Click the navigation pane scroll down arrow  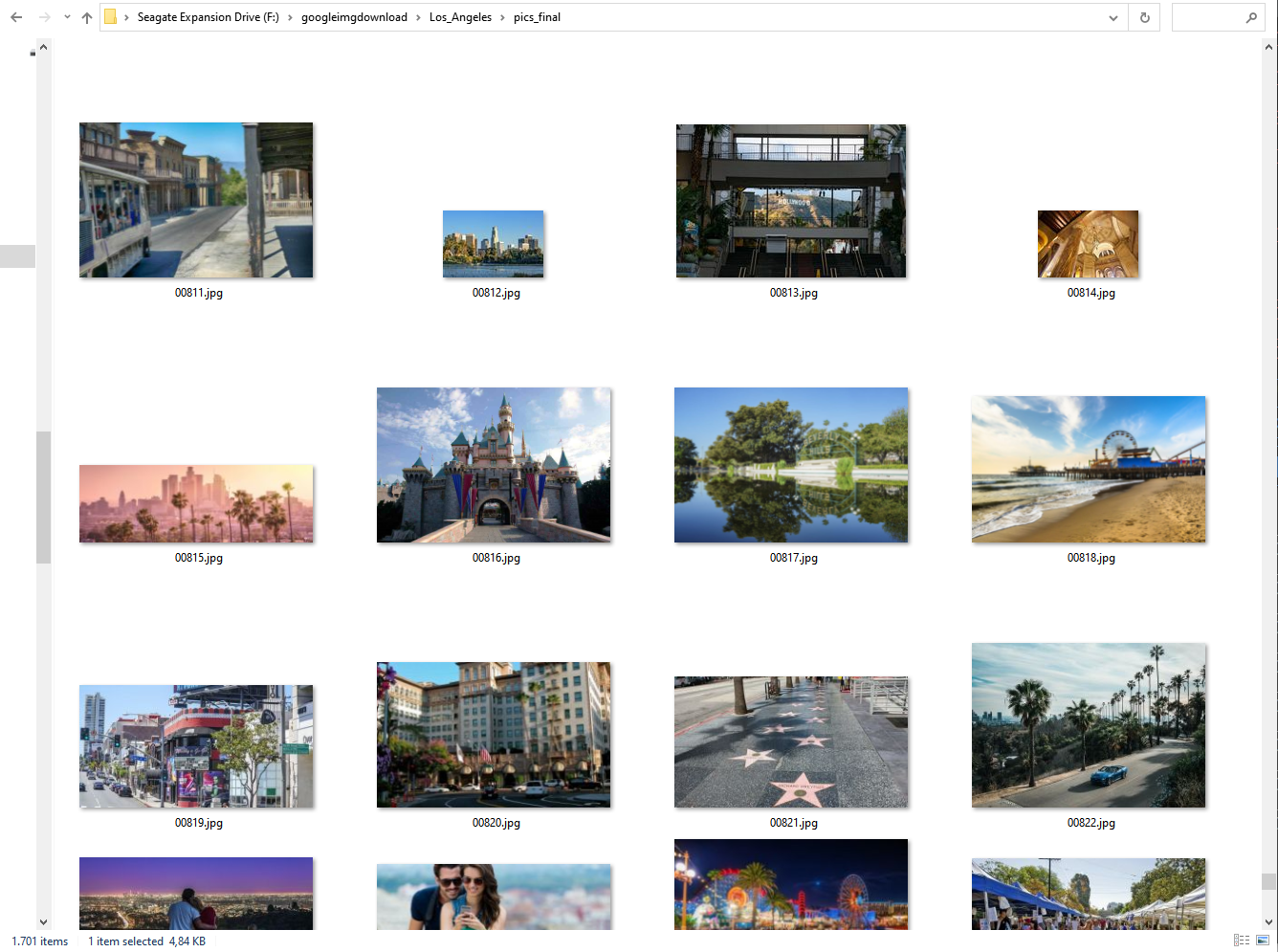[x=43, y=922]
